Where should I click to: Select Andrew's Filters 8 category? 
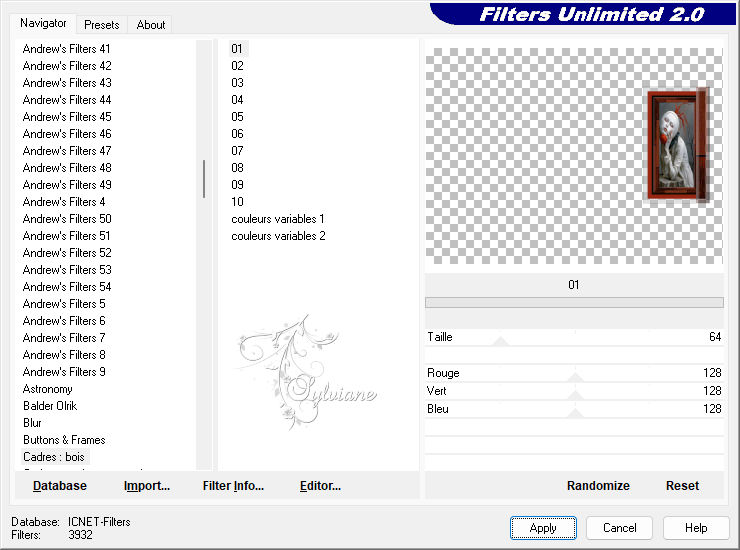click(64, 355)
